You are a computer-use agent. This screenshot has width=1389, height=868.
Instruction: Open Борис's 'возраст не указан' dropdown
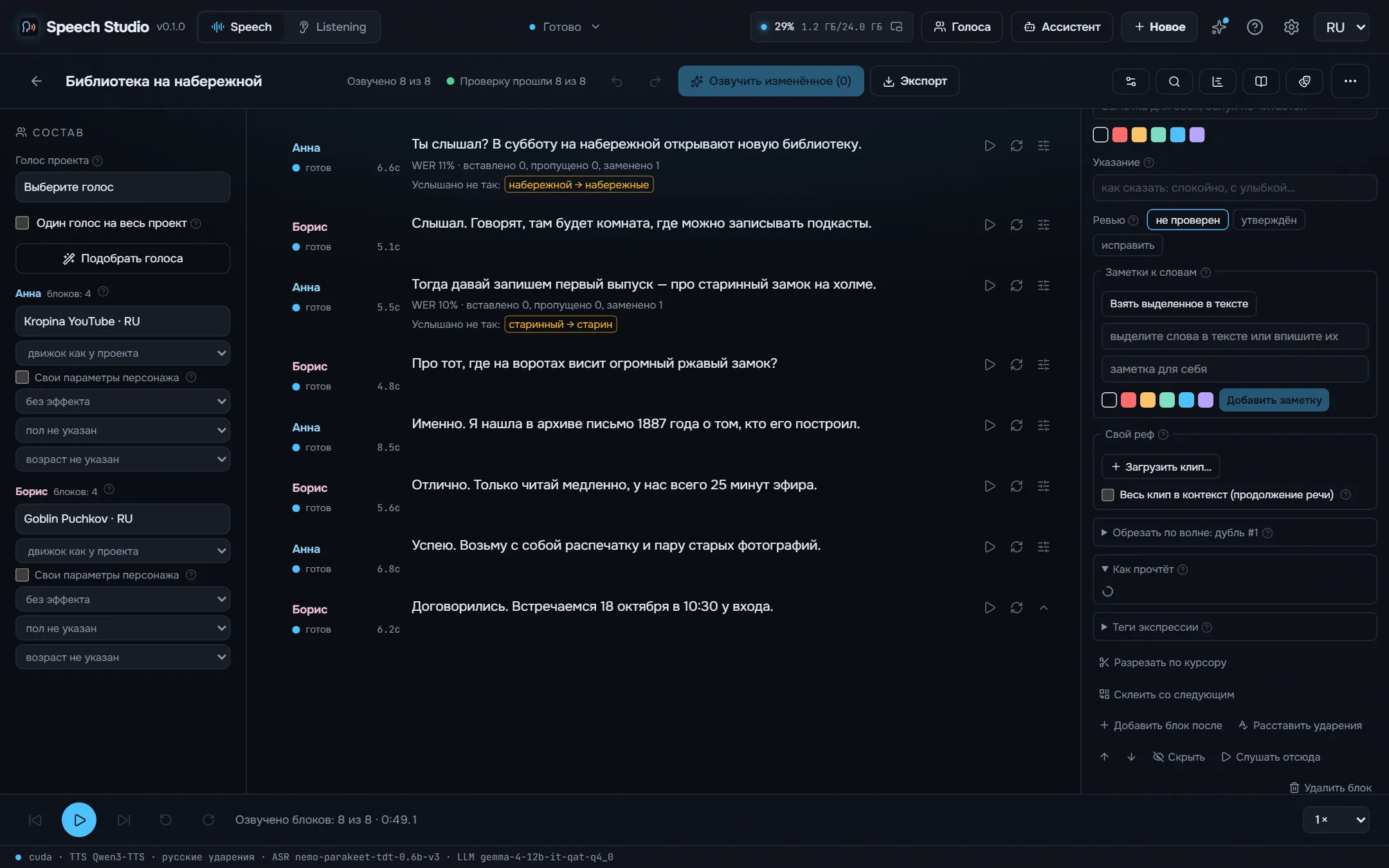(x=123, y=657)
